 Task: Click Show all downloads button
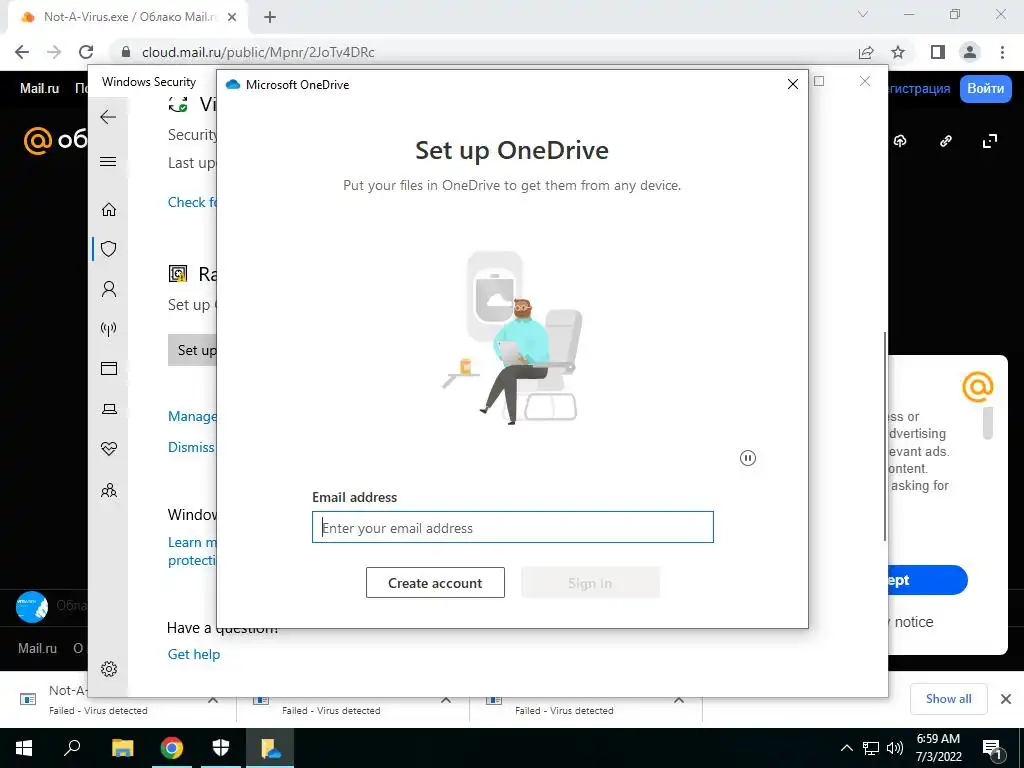pos(948,699)
